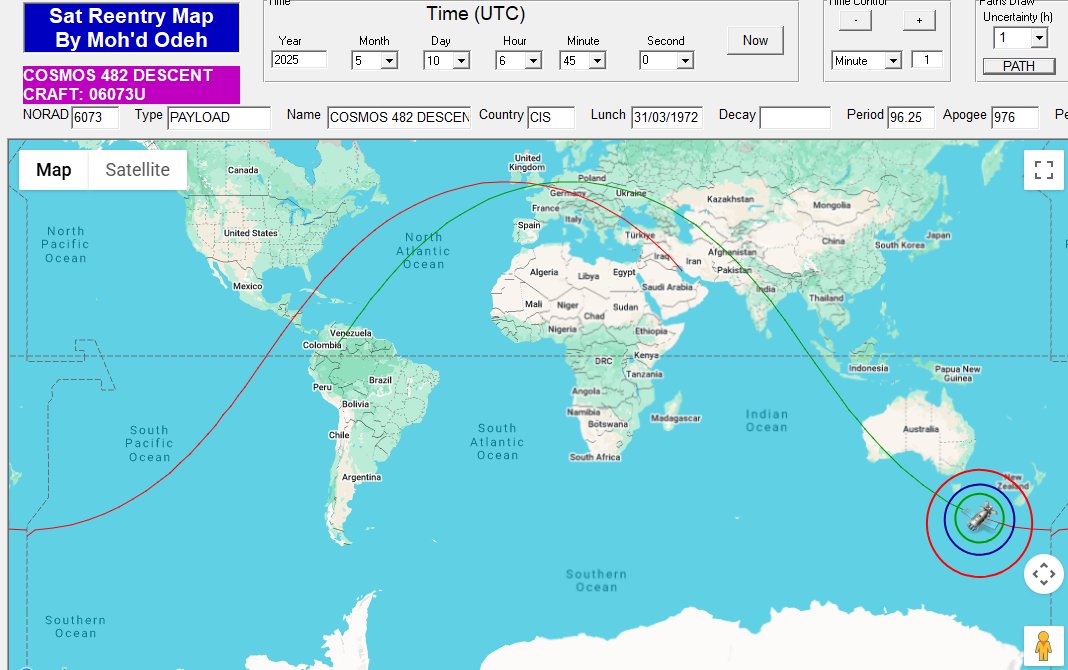The image size is (1068, 670).
Task: Open the time unit dropdown showing Minute
Action: coord(892,61)
